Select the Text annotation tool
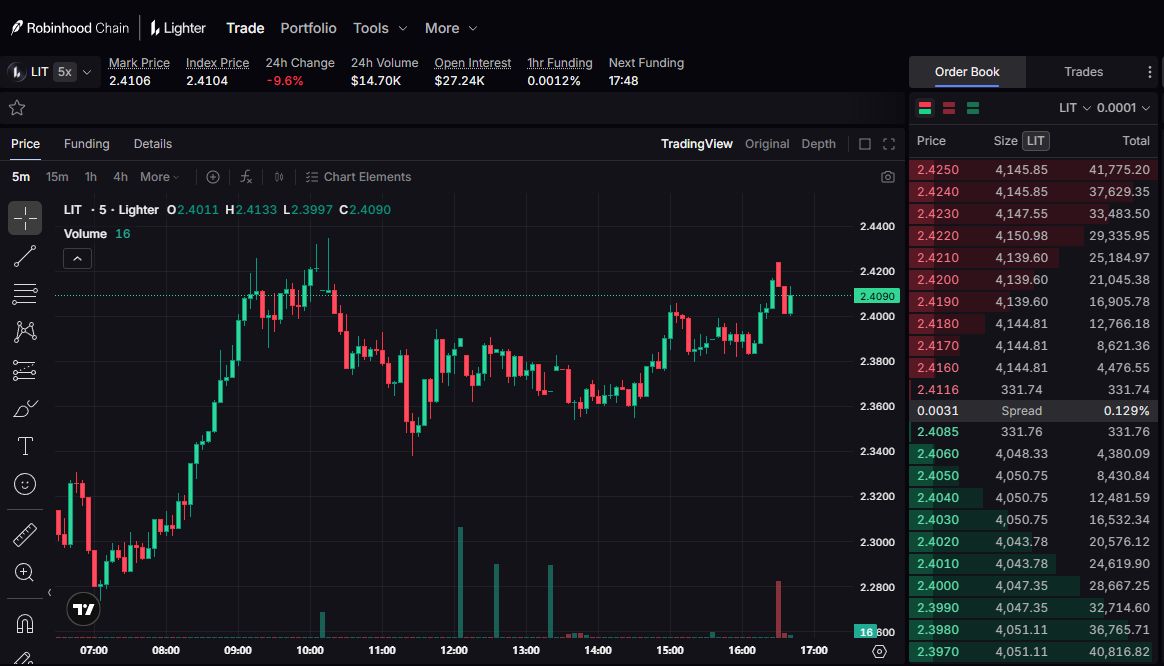 pyautogui.click(x=24, y=446)
